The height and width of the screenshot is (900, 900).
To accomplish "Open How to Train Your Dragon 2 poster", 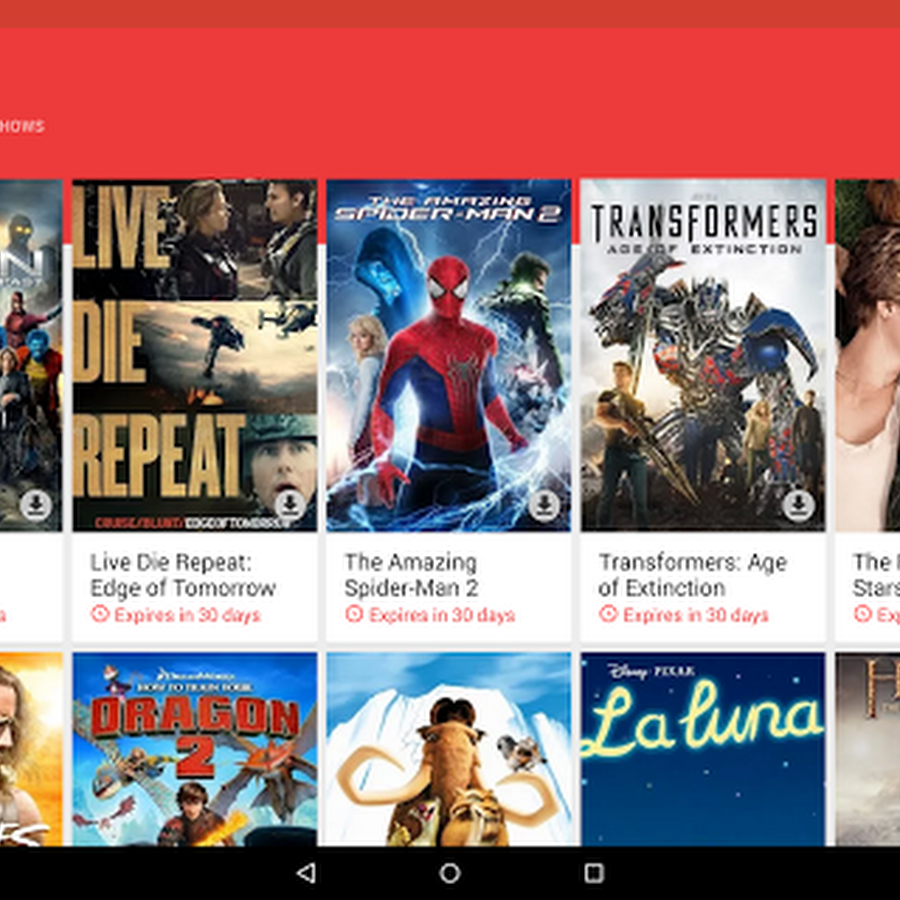I will [195, 749].
